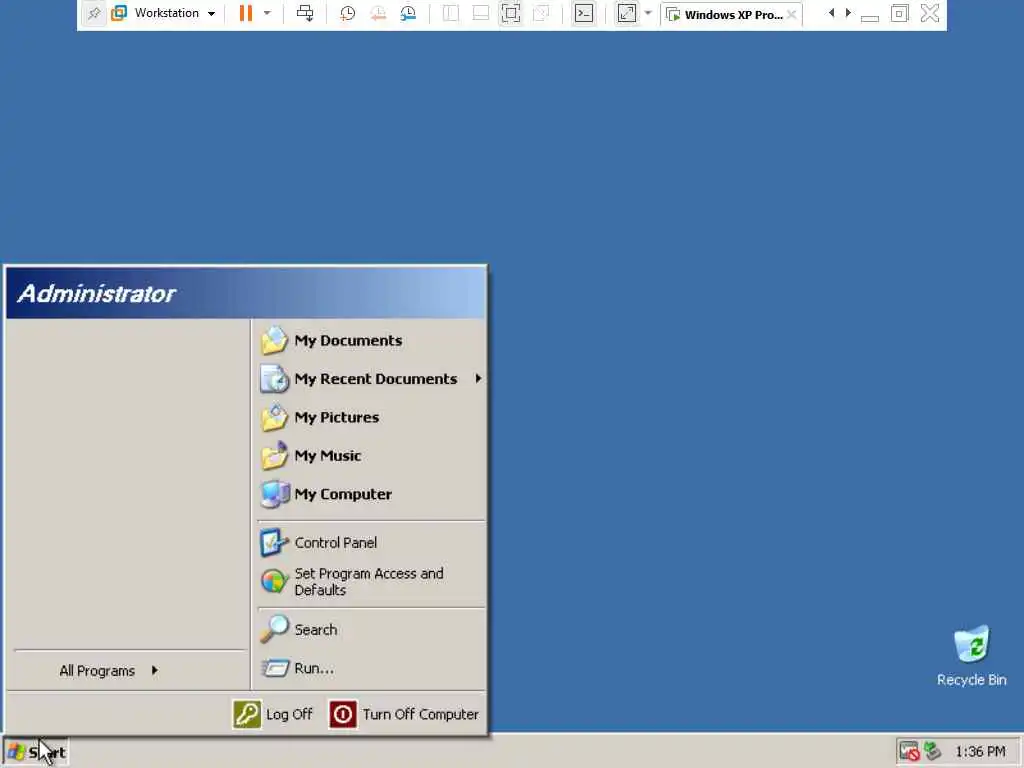The width and height of the screenshot is (1024, 768).
Task: Click the Search magnifier icon
Action: point(274,630)
